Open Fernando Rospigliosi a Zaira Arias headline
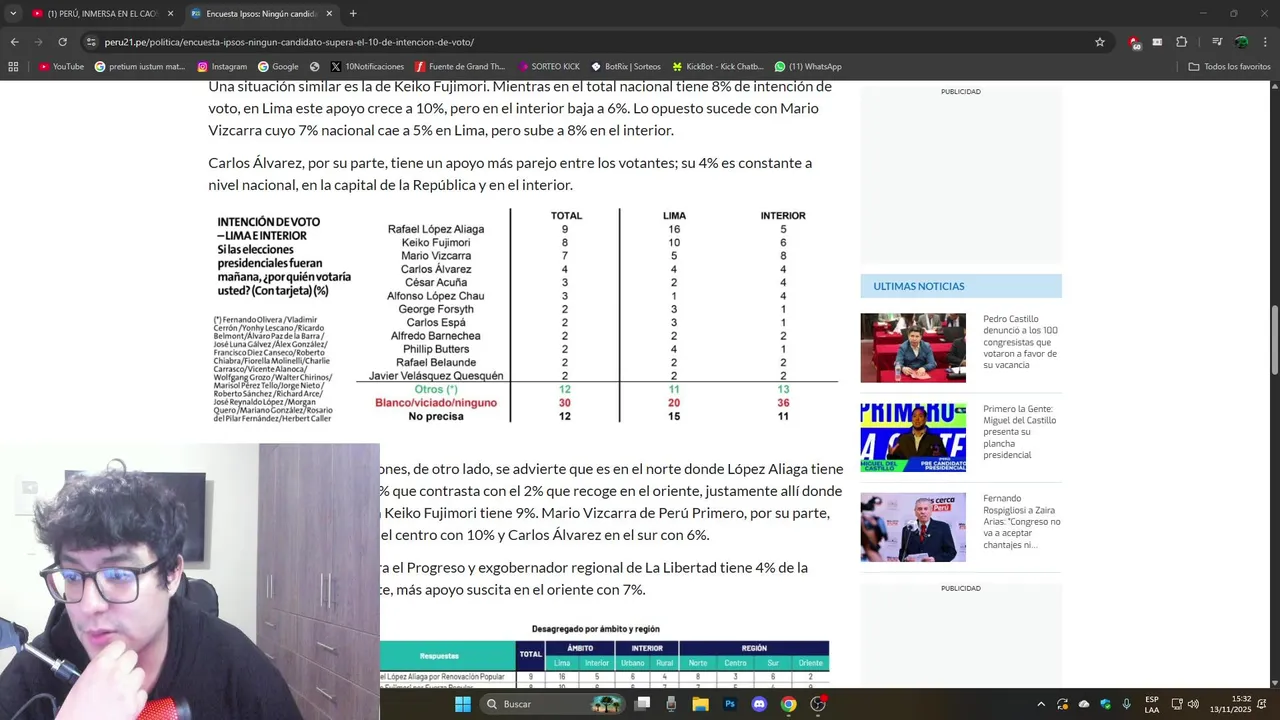Image resolution: width=1280 pixels, height=720 pixels. coord(1022,521)
